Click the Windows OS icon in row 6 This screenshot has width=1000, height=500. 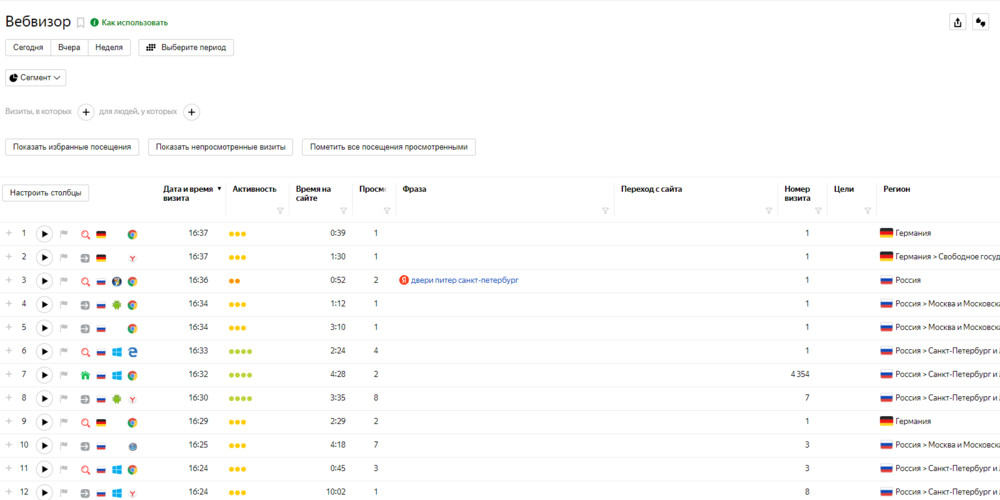pos(117,352)
